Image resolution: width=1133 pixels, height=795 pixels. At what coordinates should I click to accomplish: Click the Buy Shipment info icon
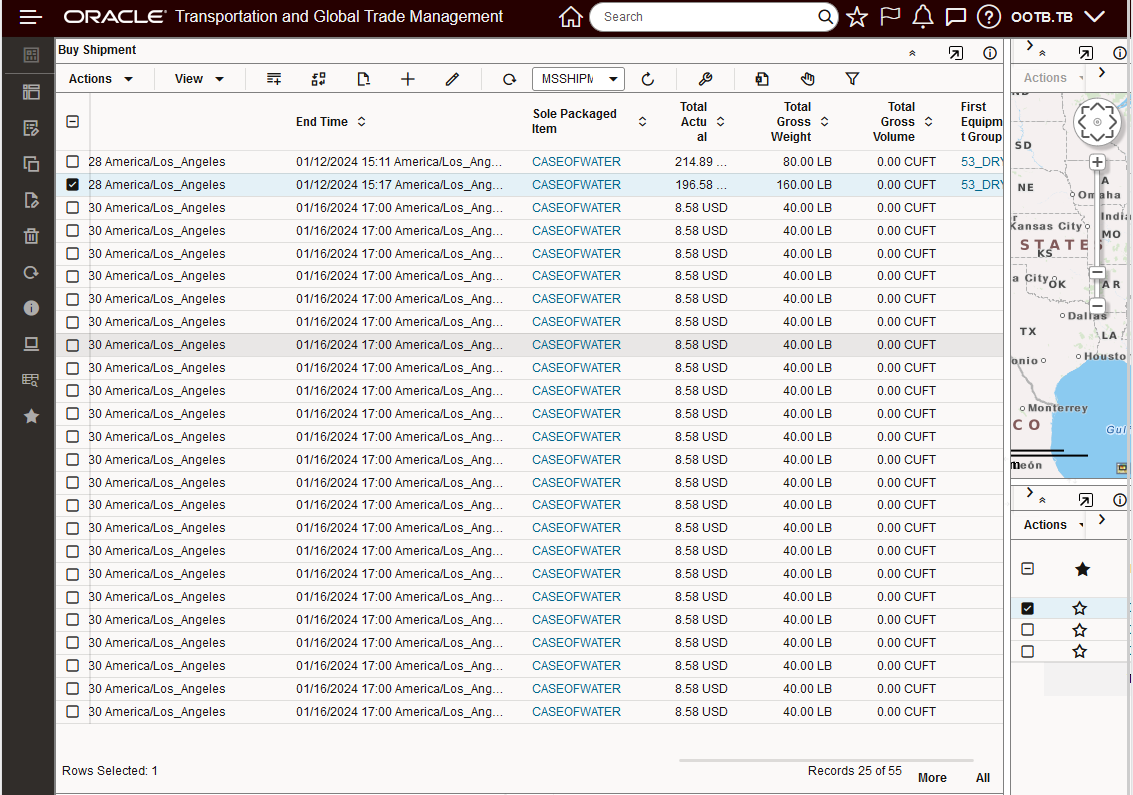click(990, 53)
